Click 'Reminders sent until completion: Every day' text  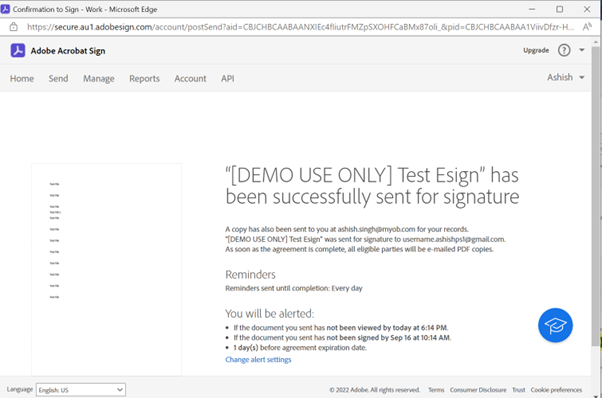click(x=294, y=288)
